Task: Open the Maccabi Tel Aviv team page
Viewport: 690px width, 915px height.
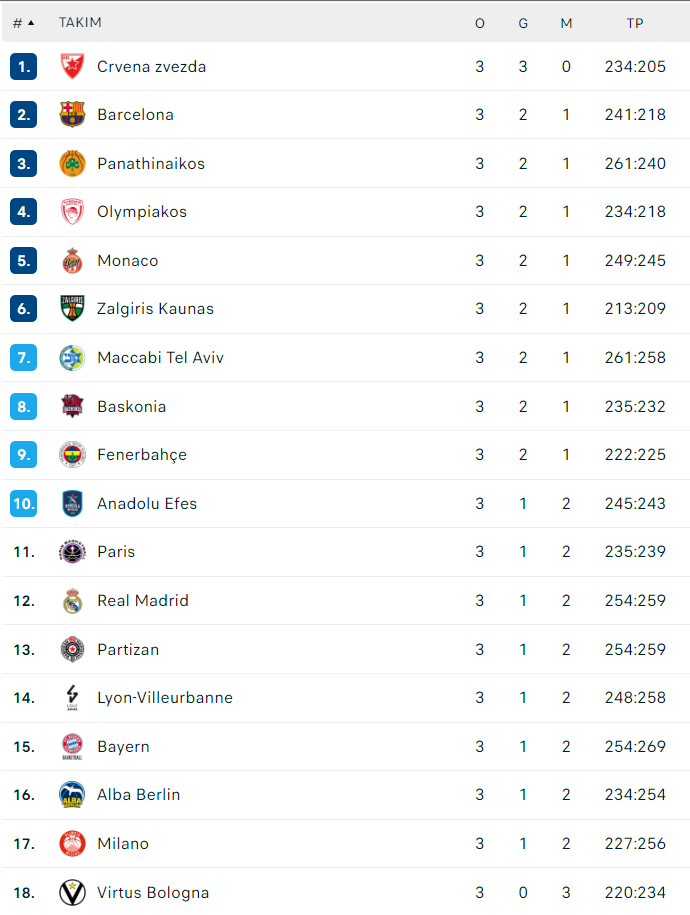Action: click(x=161, y=357)
